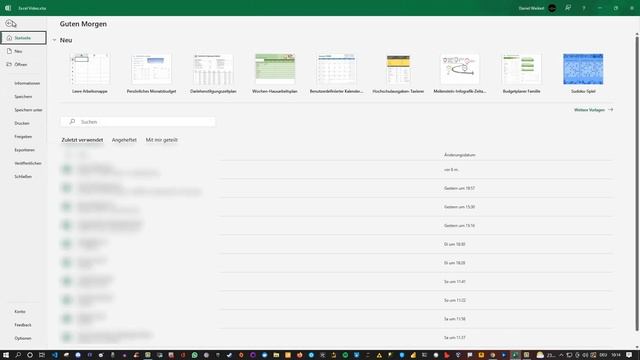Click the feedback icon in the title bar

coord(568,8)
